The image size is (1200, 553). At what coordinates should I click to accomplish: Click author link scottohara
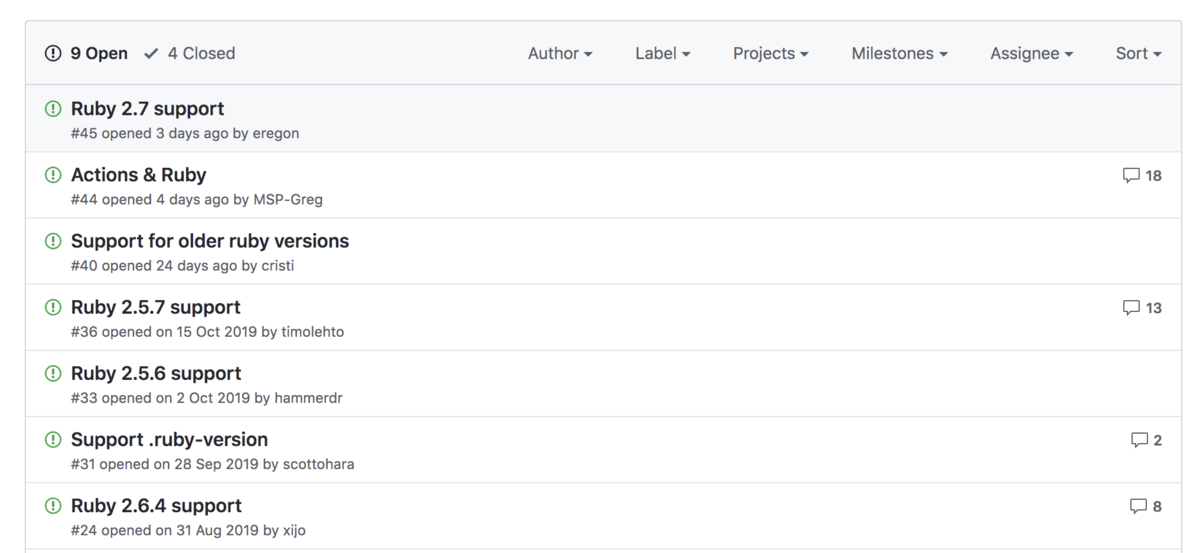(319, 464)
